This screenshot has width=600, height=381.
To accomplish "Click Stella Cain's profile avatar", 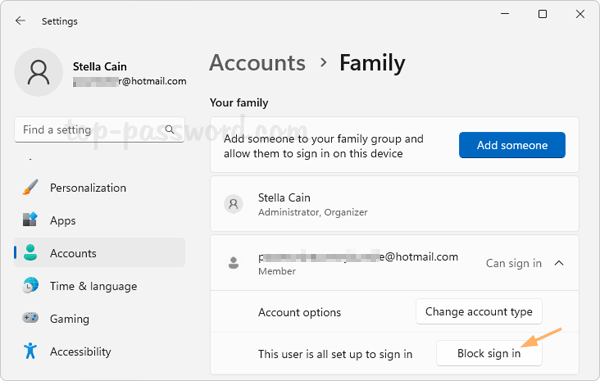I will coord(38,72).
